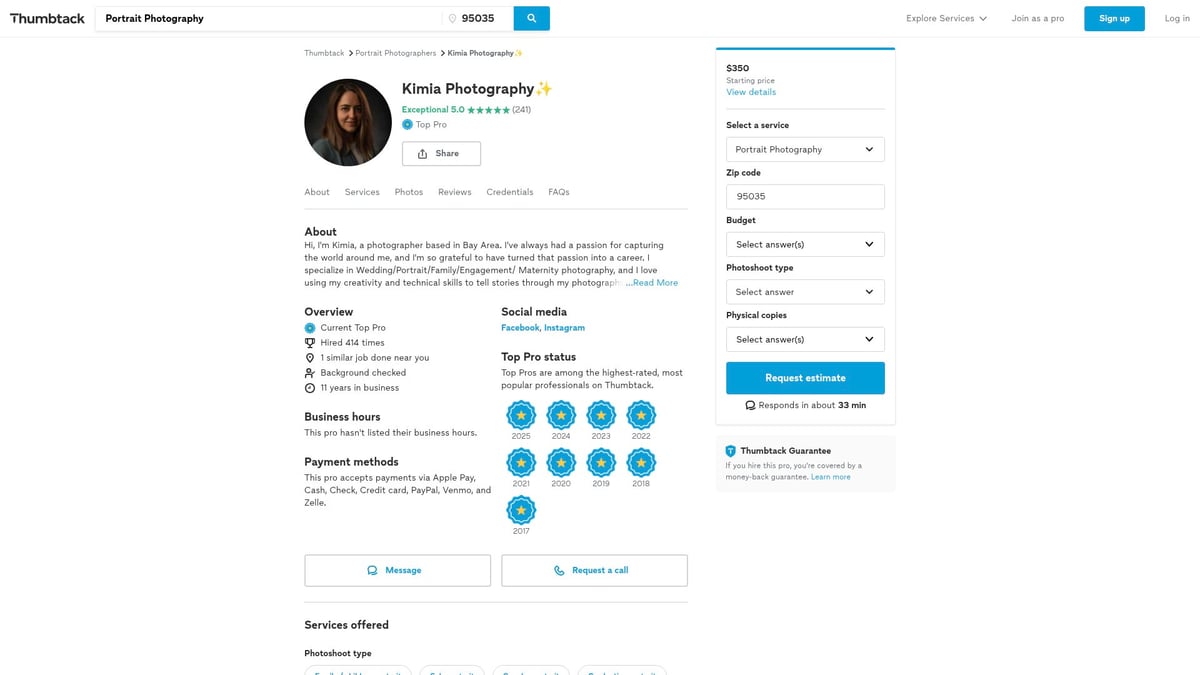The image size is (1200, 675).
Task: Open the Select a service dropdown
Action: point(805,149)
